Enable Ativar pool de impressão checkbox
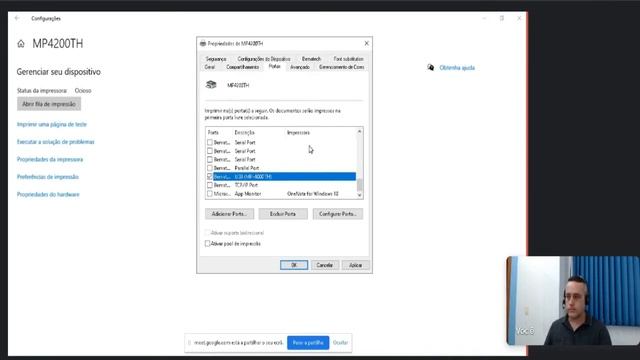 pos(207,243)
